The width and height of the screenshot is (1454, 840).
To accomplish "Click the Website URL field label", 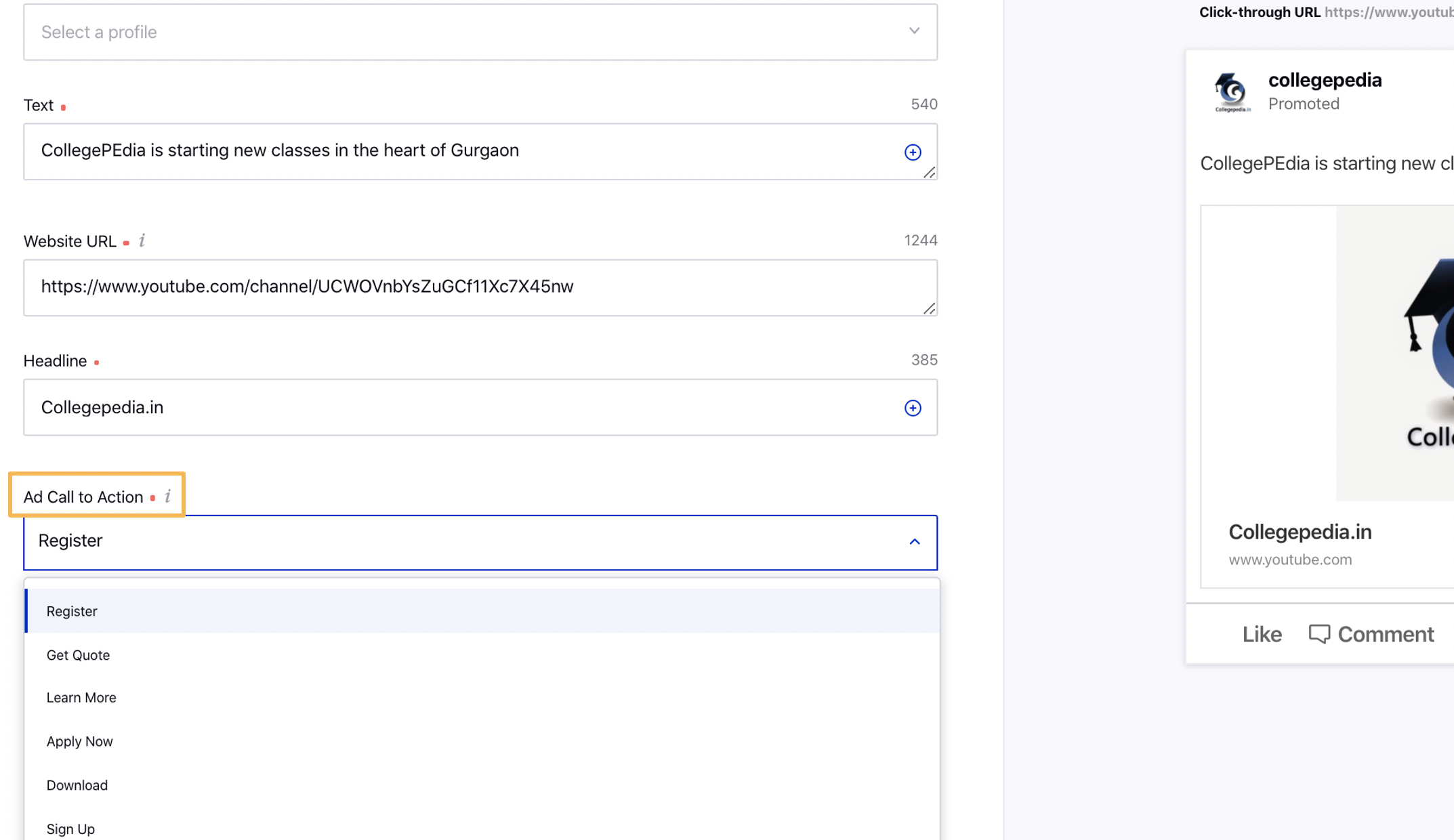I will [70, 242].
